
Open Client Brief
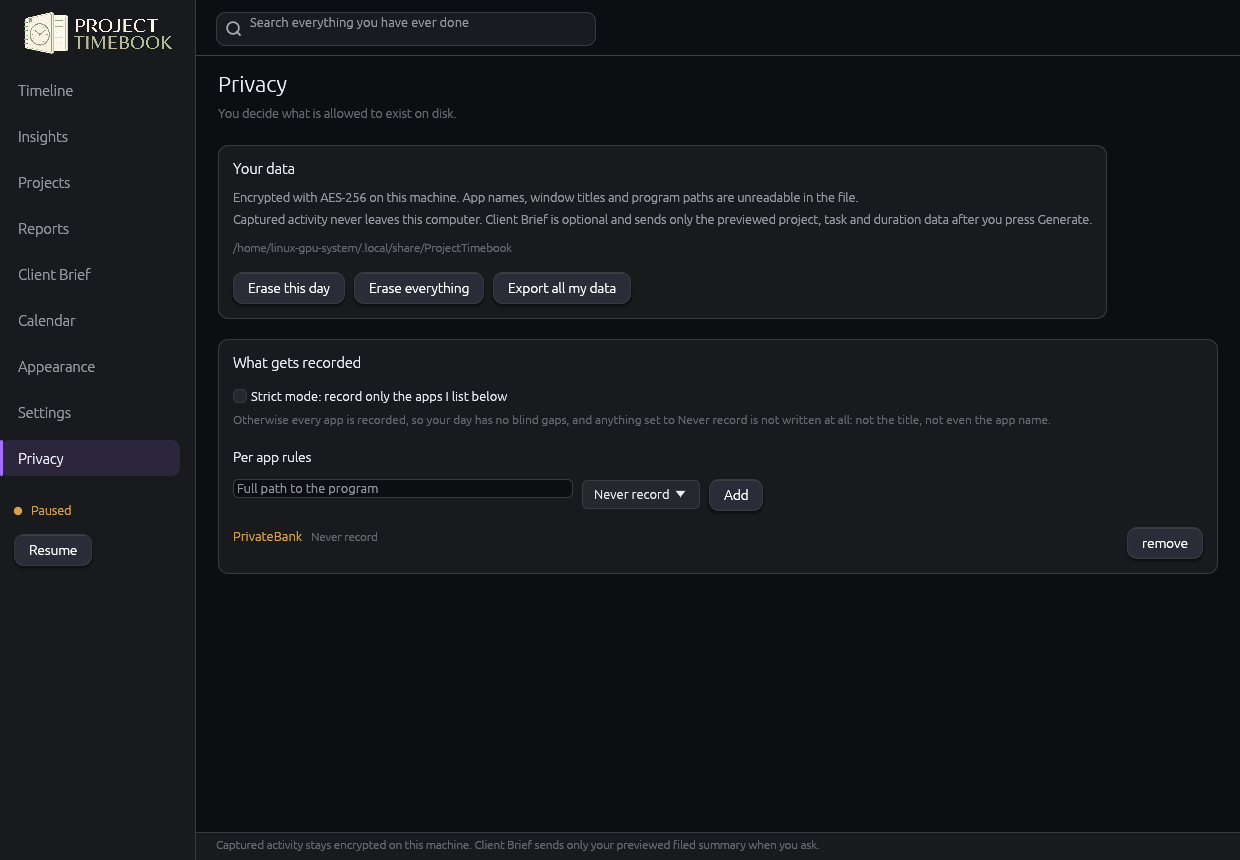click(90, 274)
